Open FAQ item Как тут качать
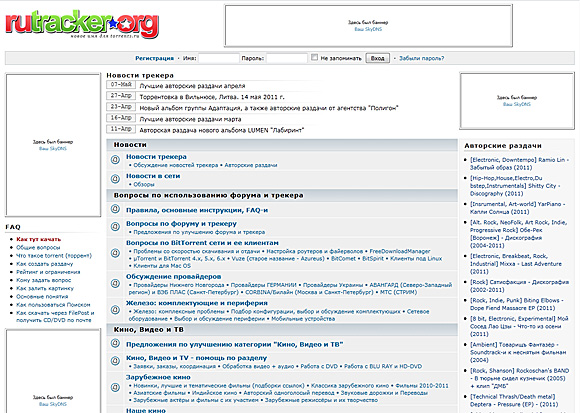 (38, 239)
